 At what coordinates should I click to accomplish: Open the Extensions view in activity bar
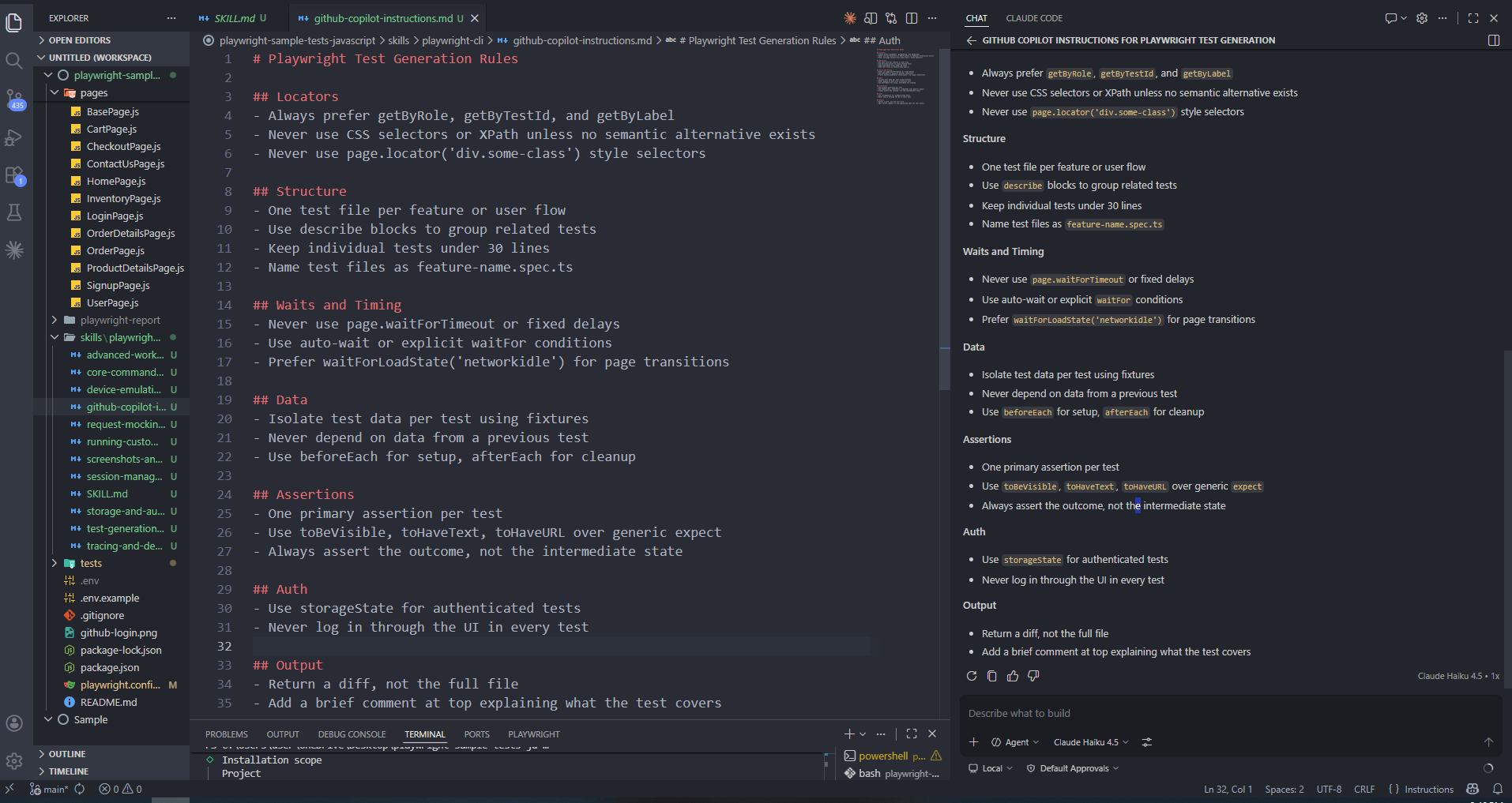point(14,175)
